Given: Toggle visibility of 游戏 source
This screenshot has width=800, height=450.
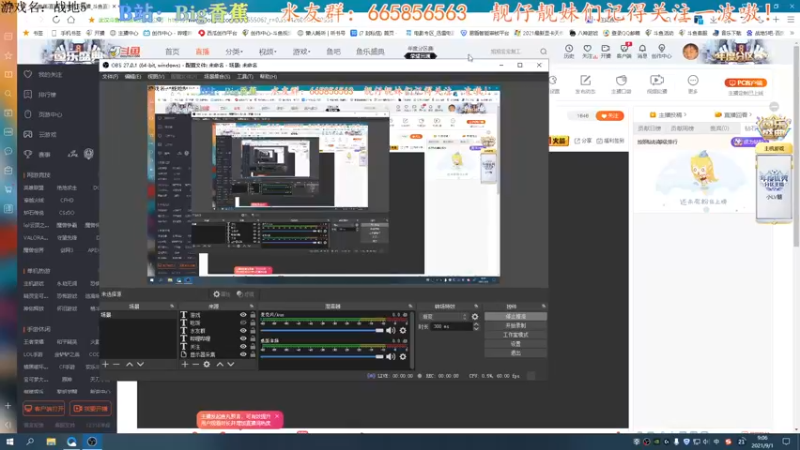Looking at the screenshot, I should [x=243, y=315].
